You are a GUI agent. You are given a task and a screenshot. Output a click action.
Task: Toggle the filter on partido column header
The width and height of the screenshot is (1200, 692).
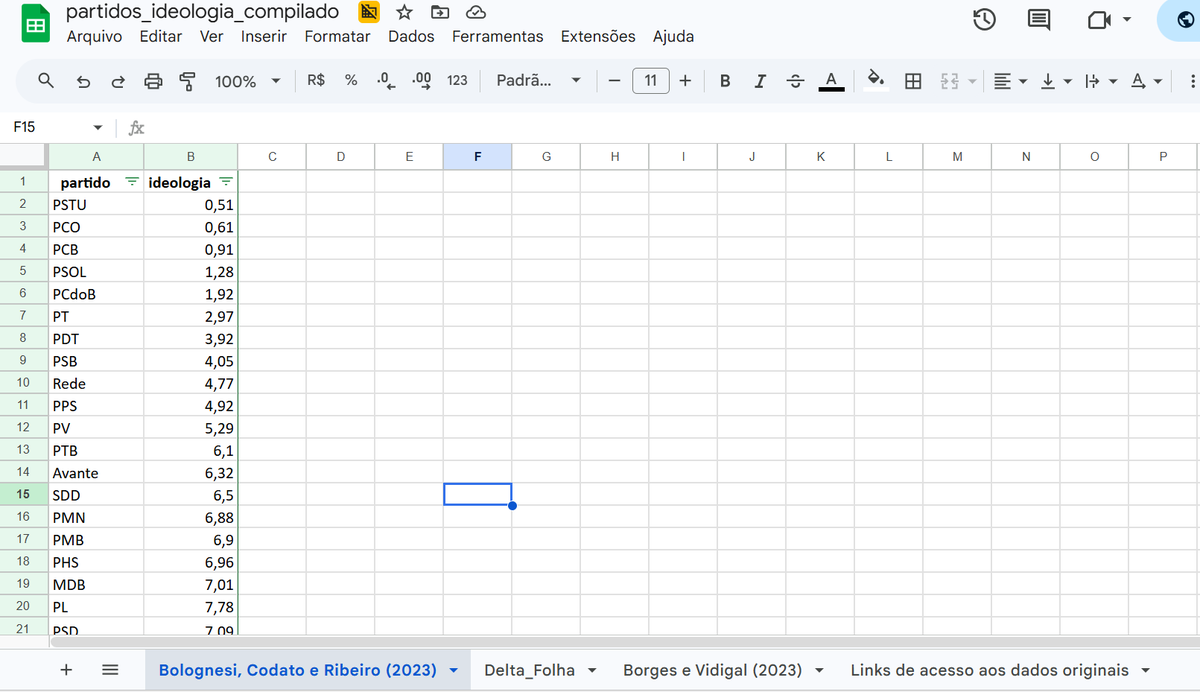(131, 182)
